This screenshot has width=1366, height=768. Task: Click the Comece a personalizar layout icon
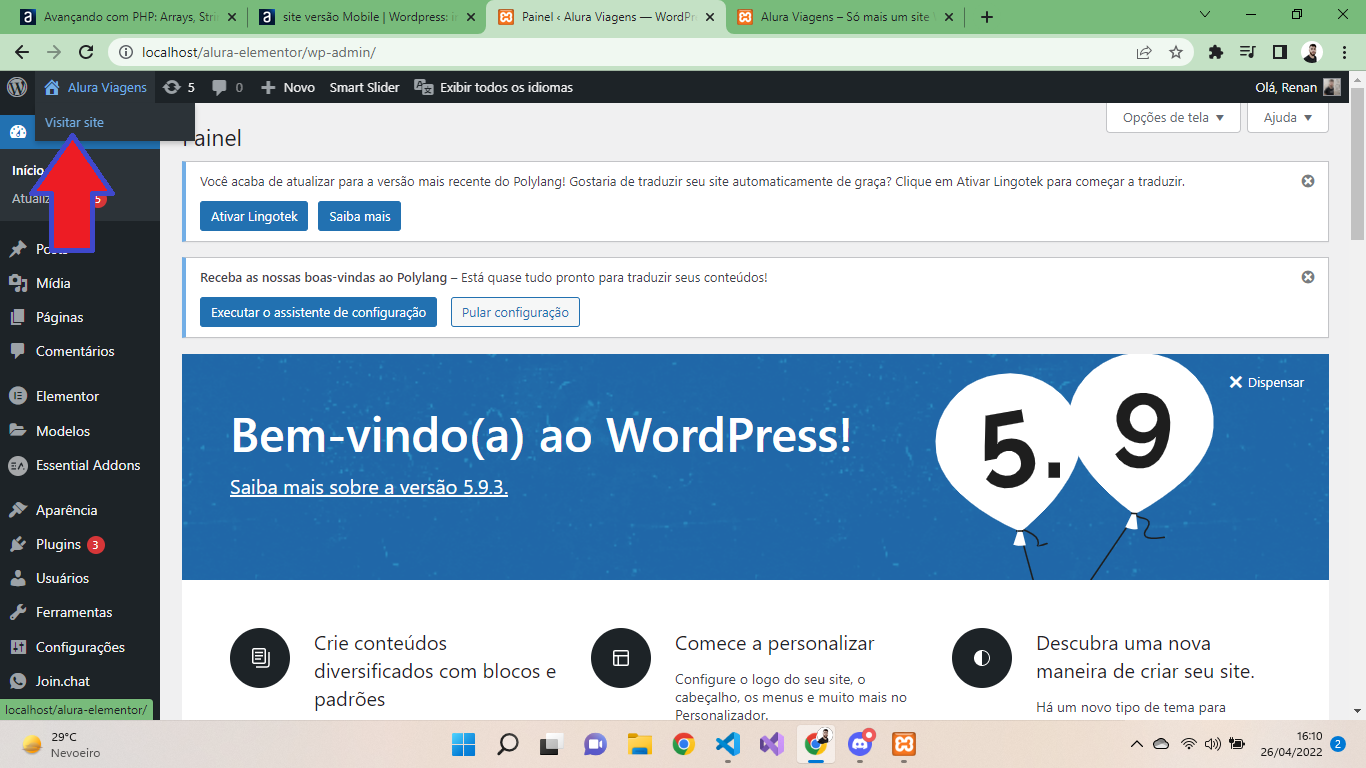click(621, 658)
